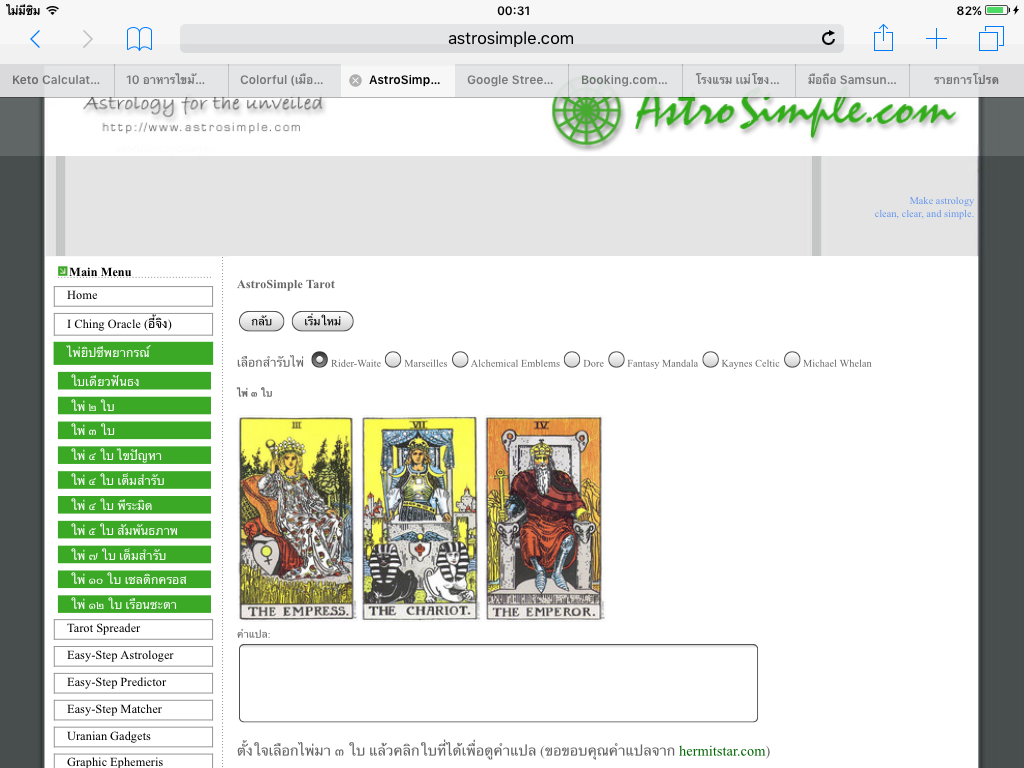Choose ไพ่ ๔ ใบ ไขปัญหา spread
Screen dimensions: 1024x768
coord(135,455)
